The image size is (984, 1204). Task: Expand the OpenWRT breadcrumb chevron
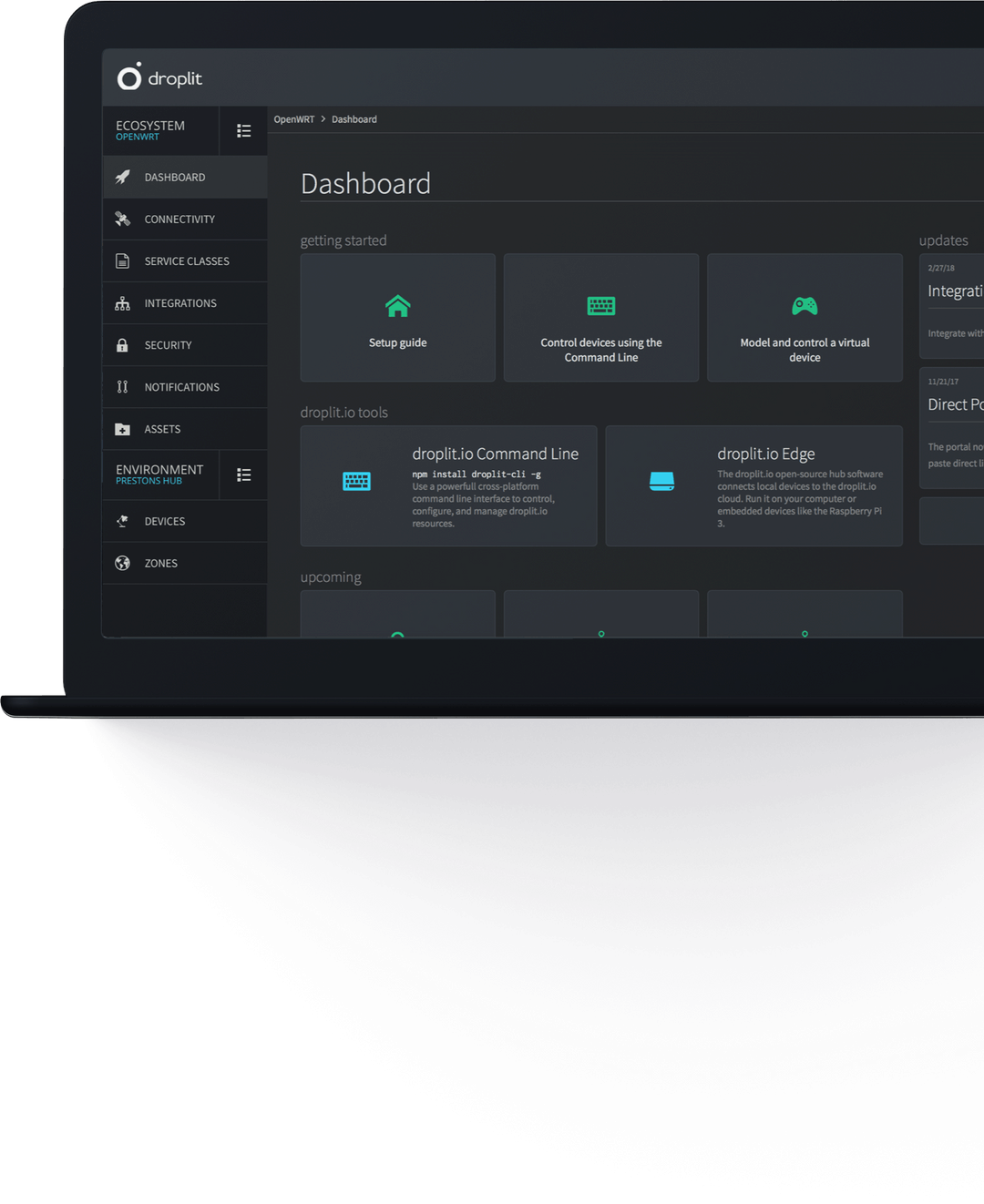point(322,118)
